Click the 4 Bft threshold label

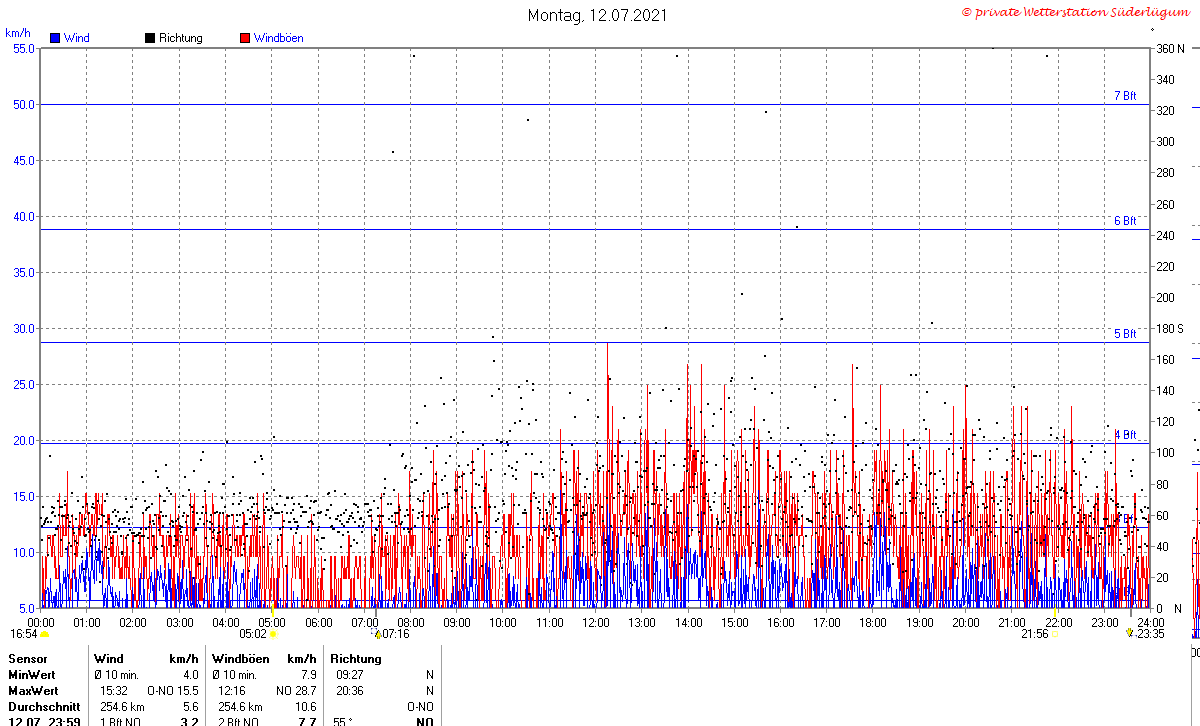(1125, 435)
